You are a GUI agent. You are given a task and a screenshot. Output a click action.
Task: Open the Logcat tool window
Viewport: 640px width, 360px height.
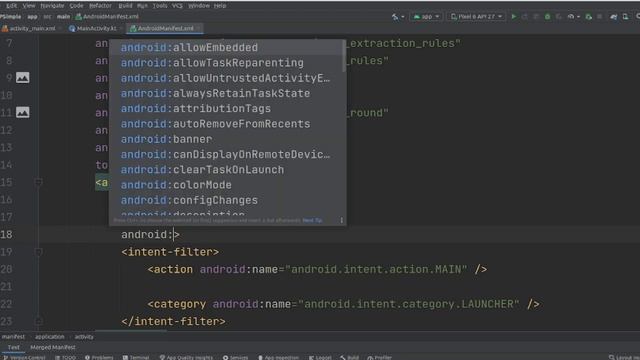[320, 357]
